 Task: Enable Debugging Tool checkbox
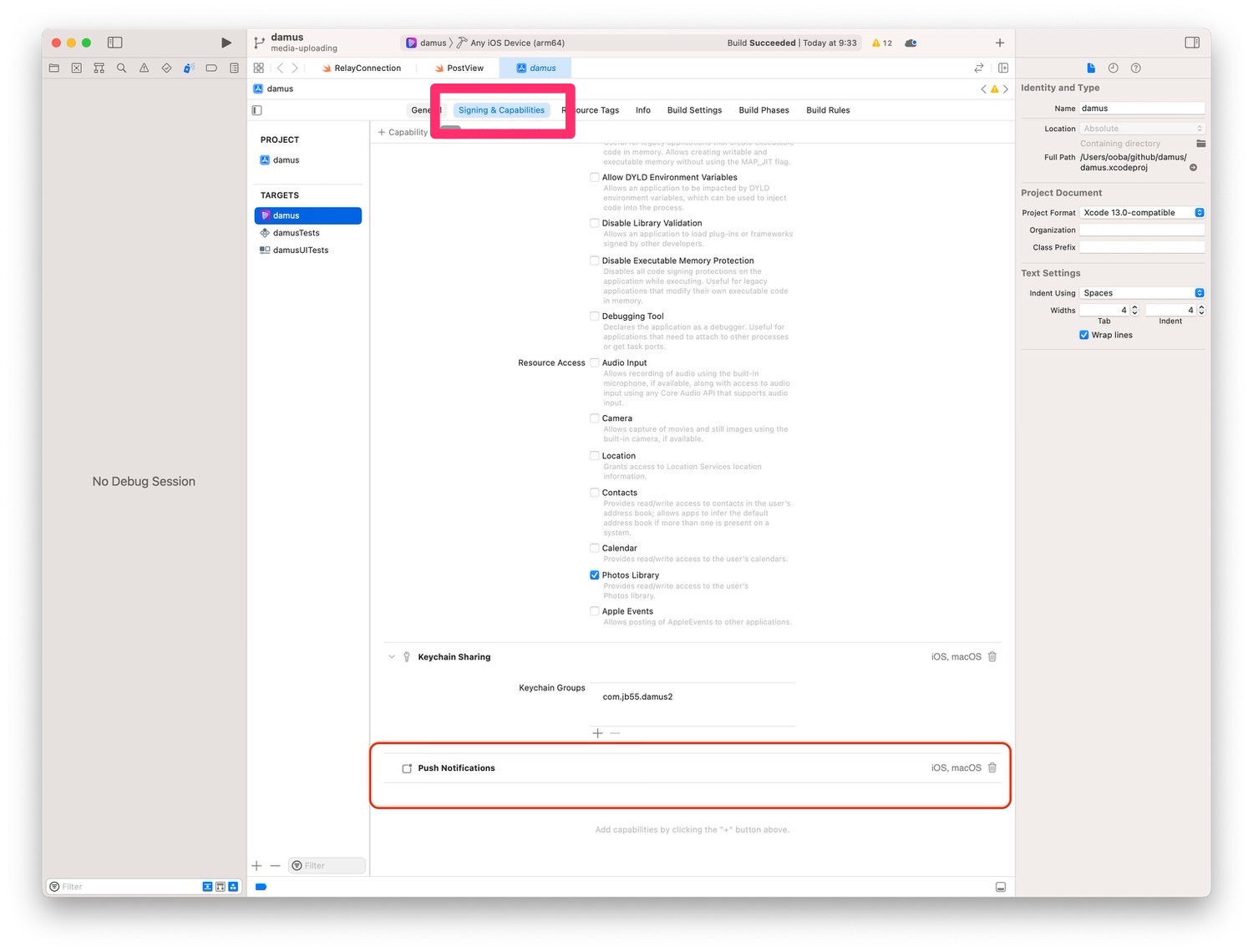pyautogui.click(x=595, y=316)
